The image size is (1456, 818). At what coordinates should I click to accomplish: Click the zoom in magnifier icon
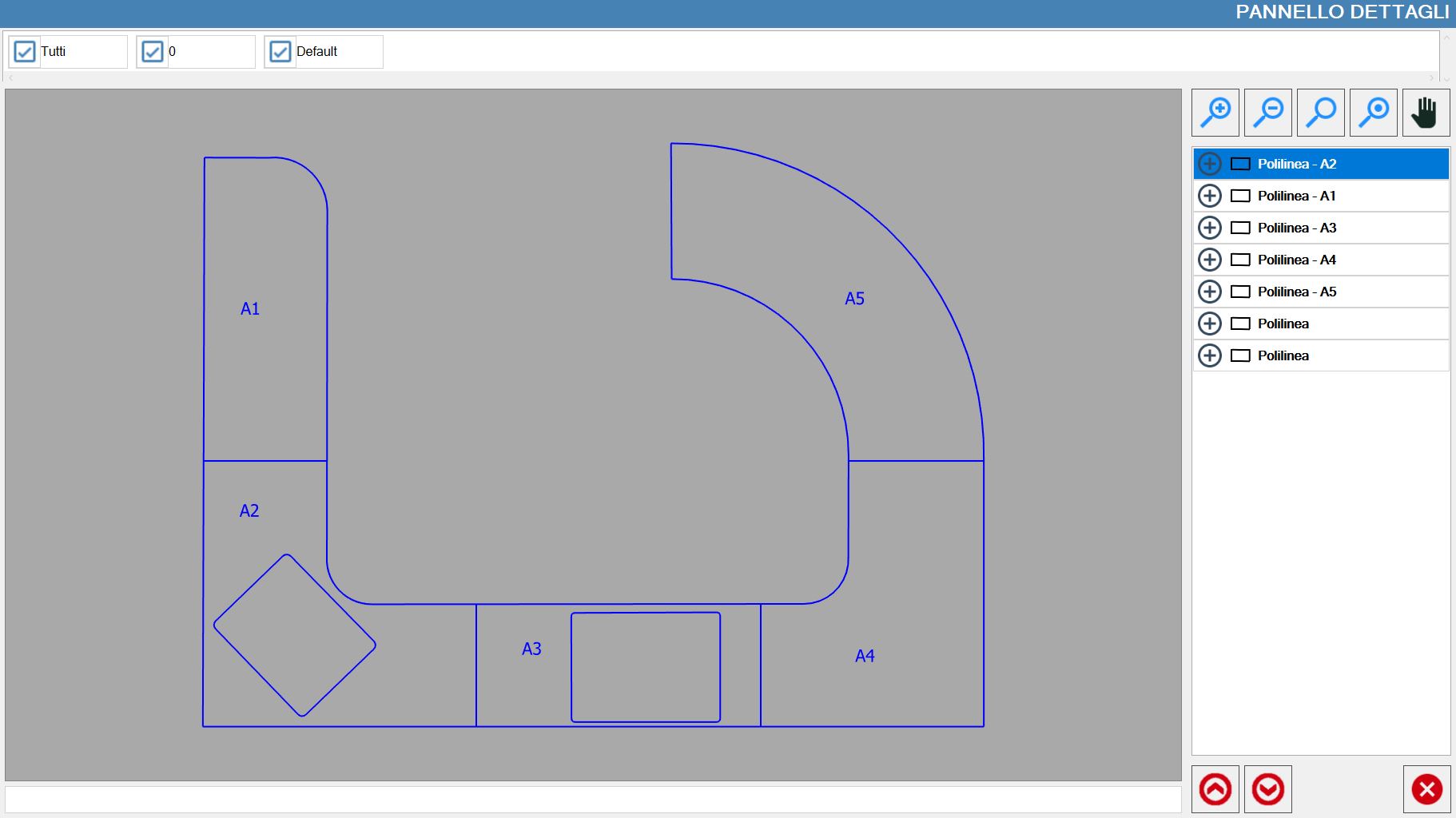coord(1215,113)
